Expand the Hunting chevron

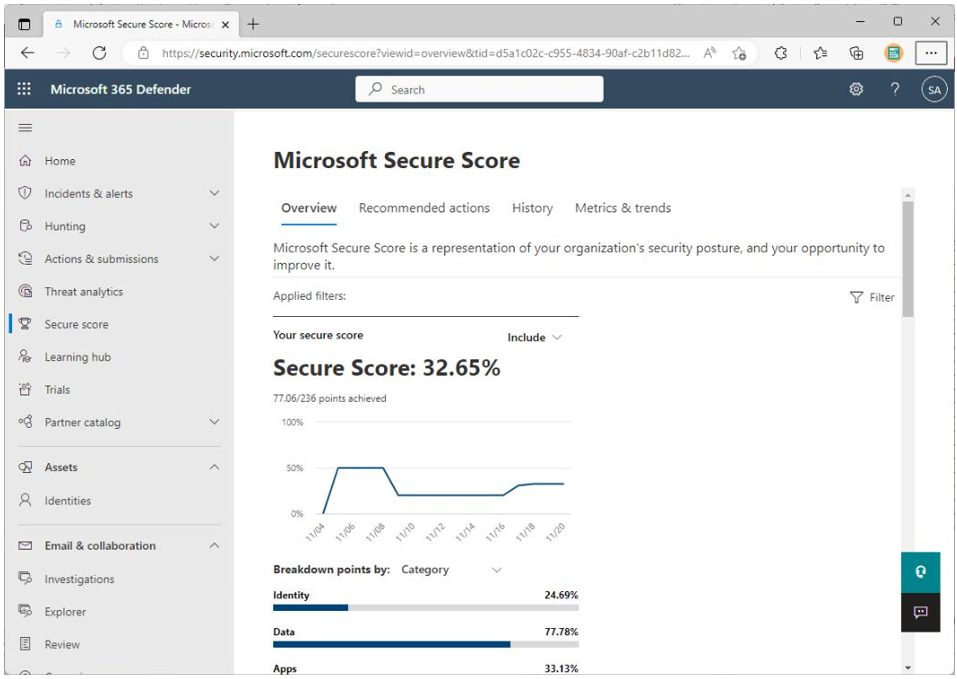pos(214,226)
